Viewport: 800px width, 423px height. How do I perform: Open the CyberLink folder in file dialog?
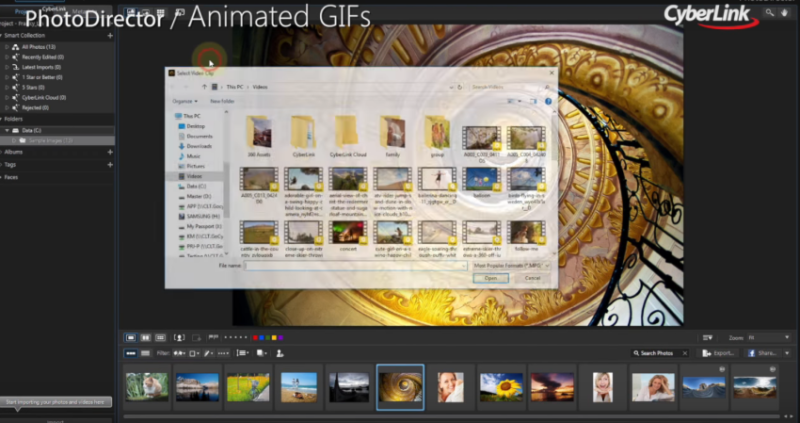pyautogui.click(x=303, y=137)
